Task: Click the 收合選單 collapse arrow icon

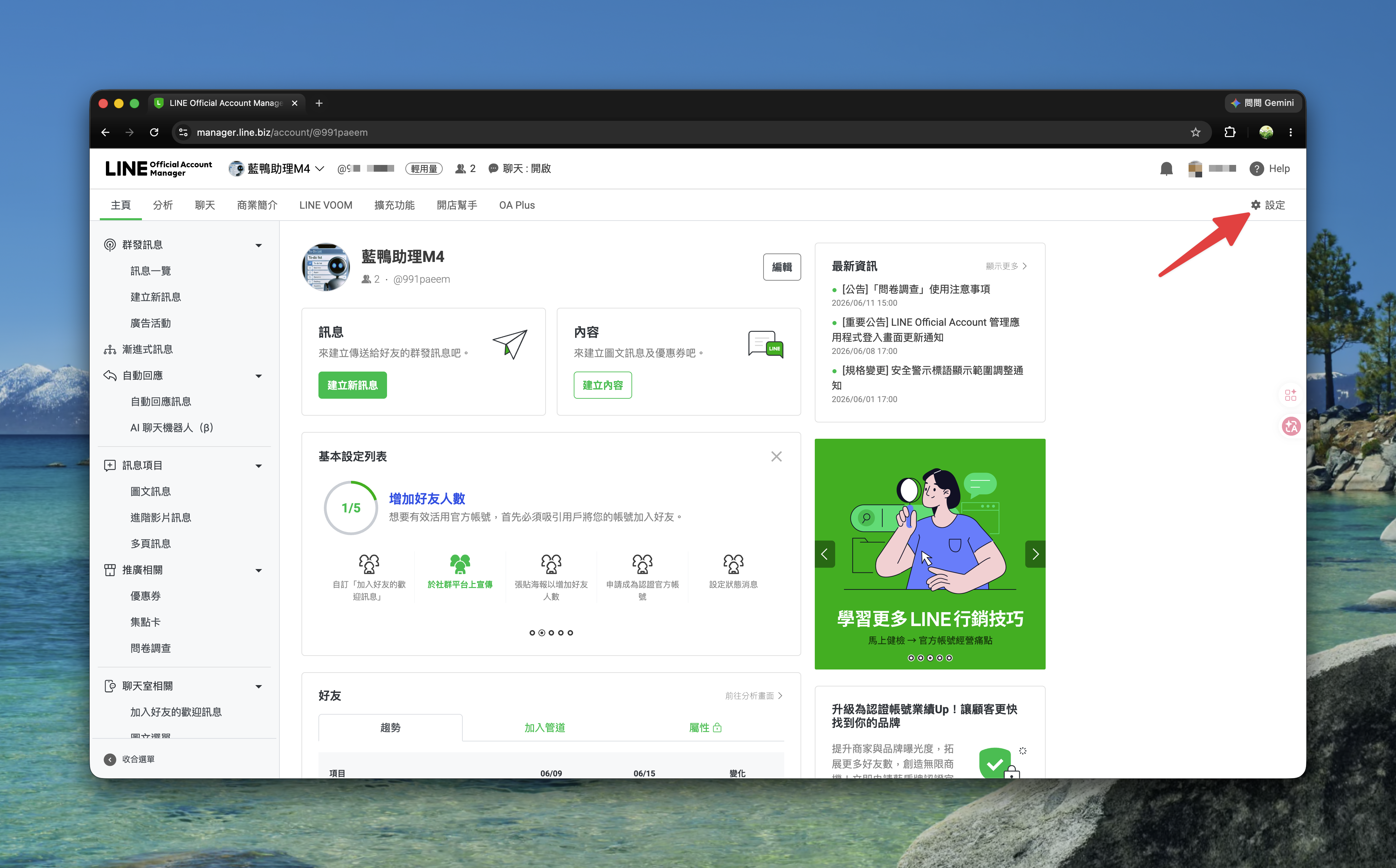Action: [110, 759]
